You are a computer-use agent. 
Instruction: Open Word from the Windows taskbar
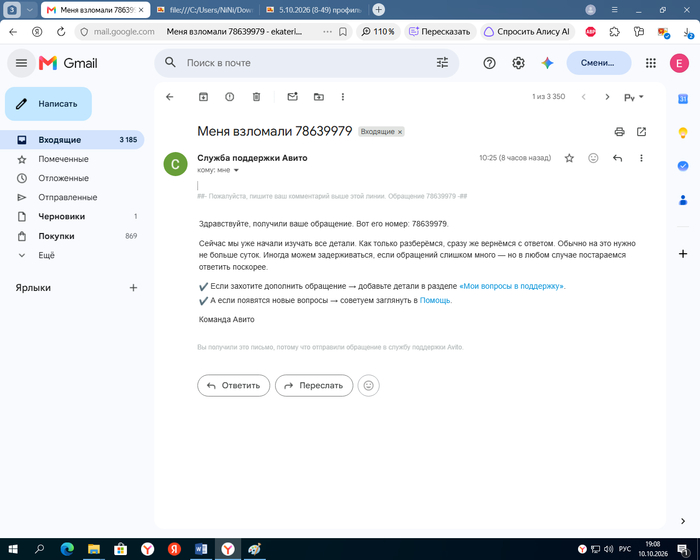201,549
